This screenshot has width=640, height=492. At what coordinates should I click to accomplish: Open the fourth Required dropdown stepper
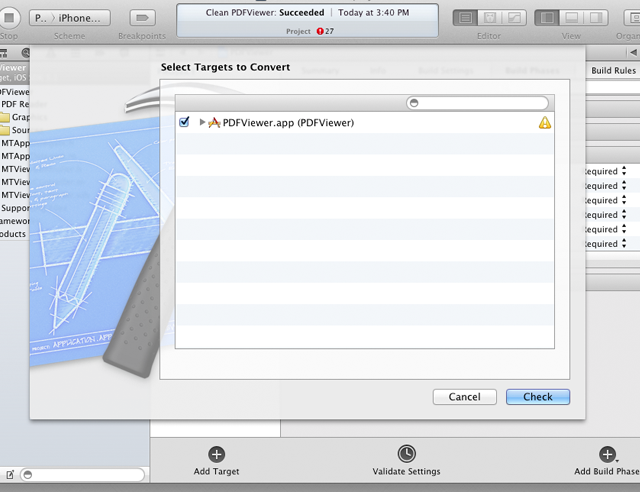[x=624, y=214]
